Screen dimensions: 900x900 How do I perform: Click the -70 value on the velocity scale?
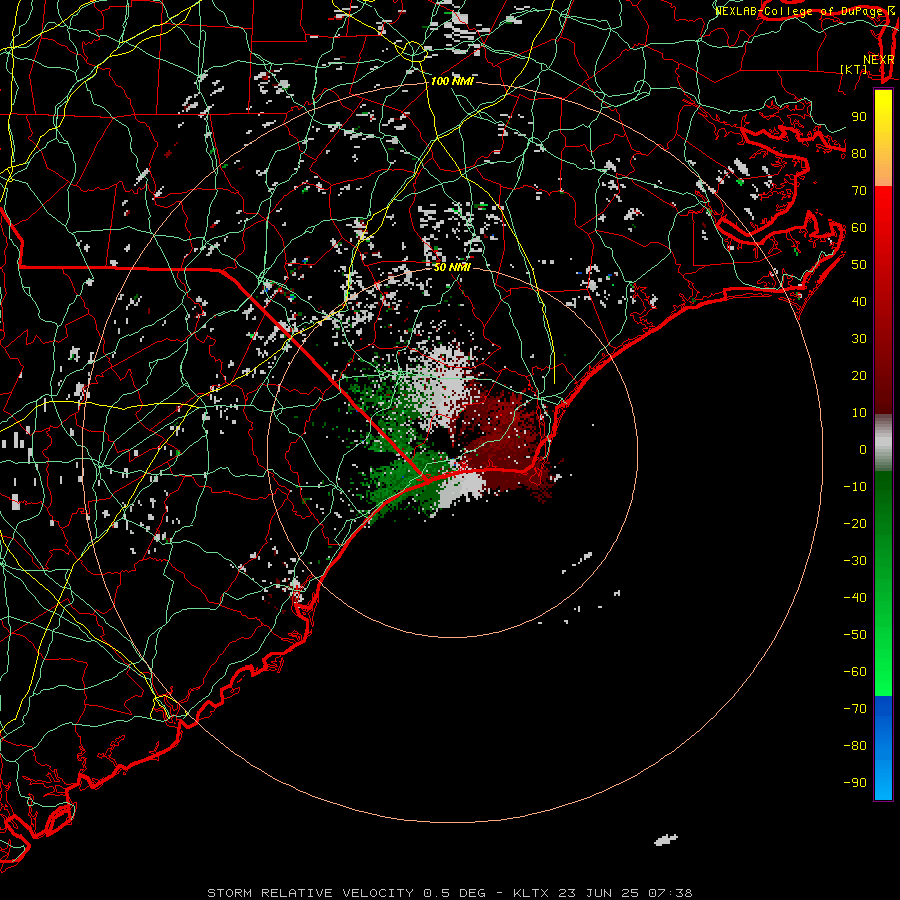point(855,709)
